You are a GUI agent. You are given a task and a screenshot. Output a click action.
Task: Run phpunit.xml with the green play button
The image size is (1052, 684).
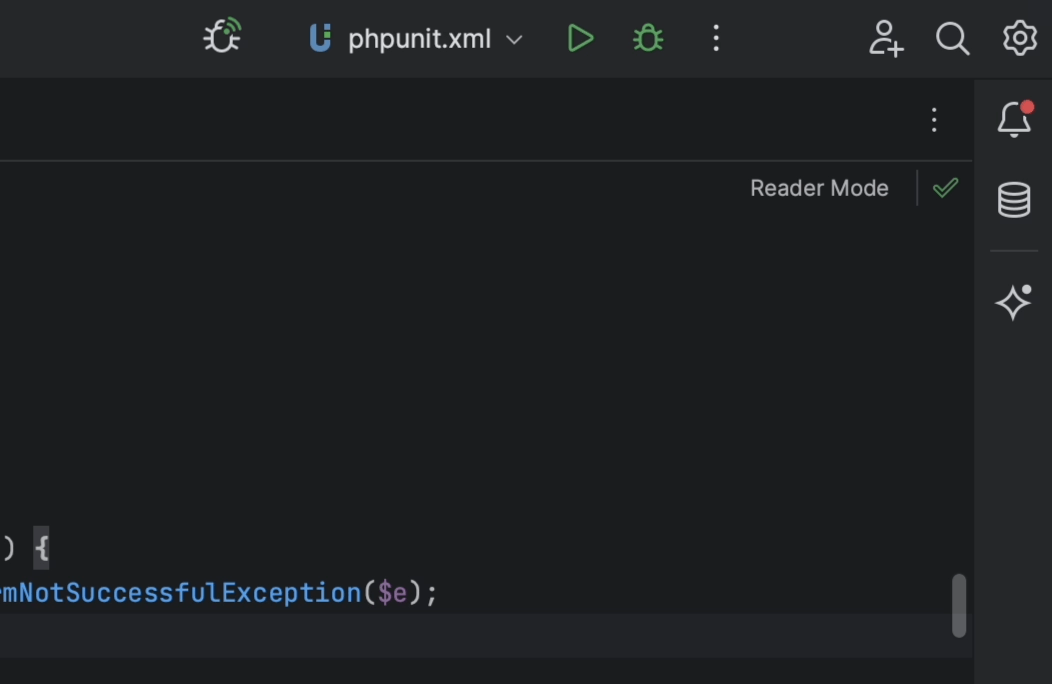coord(580,39)
